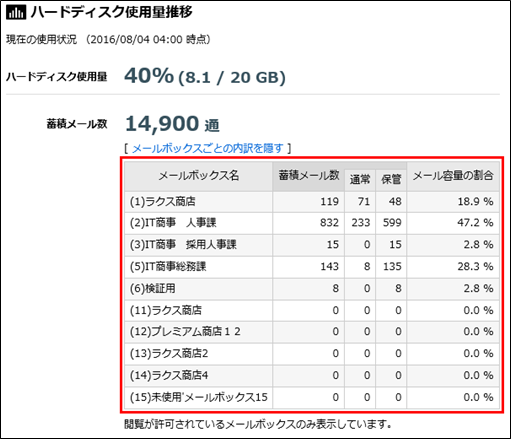The height and width of the screenshot is (439, 511).
Task: Select the (5)IT商事総務課 mailbox row
Action: (x=312, y=267)
